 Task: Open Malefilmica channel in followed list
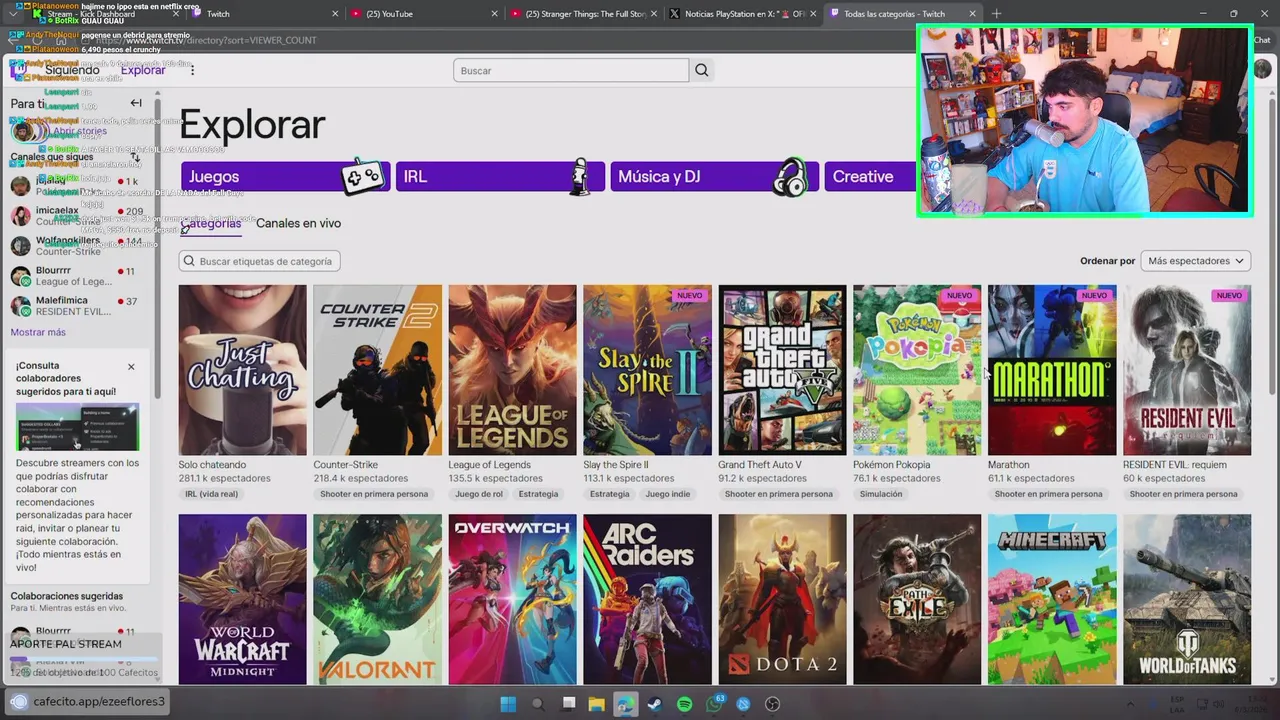(x=78, y=306)
